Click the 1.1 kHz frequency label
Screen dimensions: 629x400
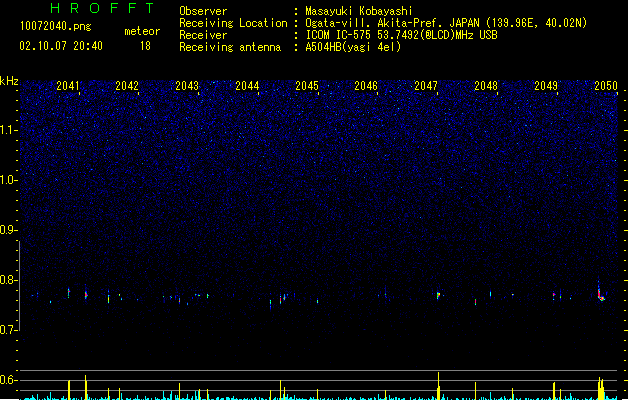pyautogui.click(x=9, y=130)
